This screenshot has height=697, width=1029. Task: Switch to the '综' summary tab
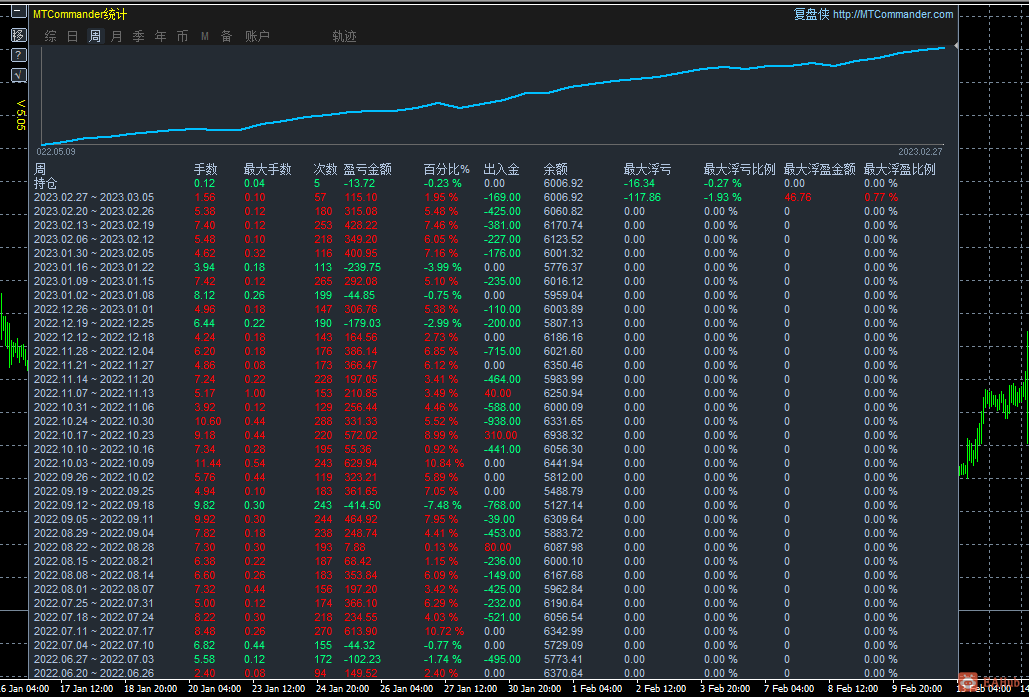tap(50, 37)
